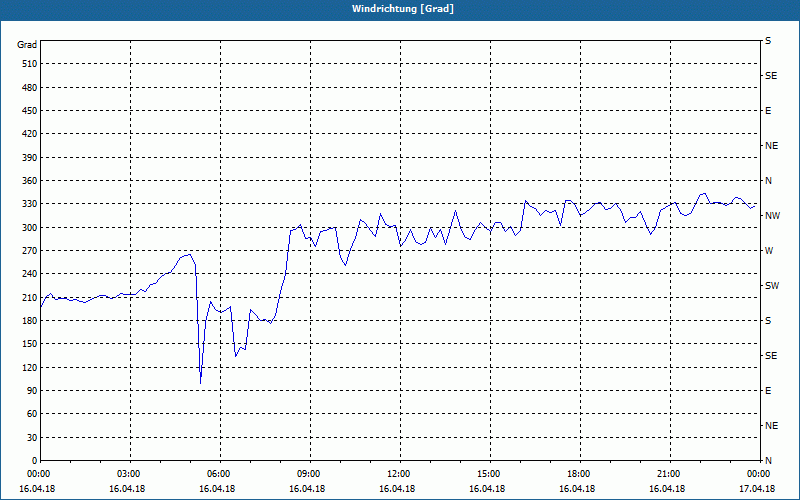Image resolution: width=800 pixels, height=500 pixels.
Task: Click the 30 value on the Grad axis
Action: tap(32, 438)
